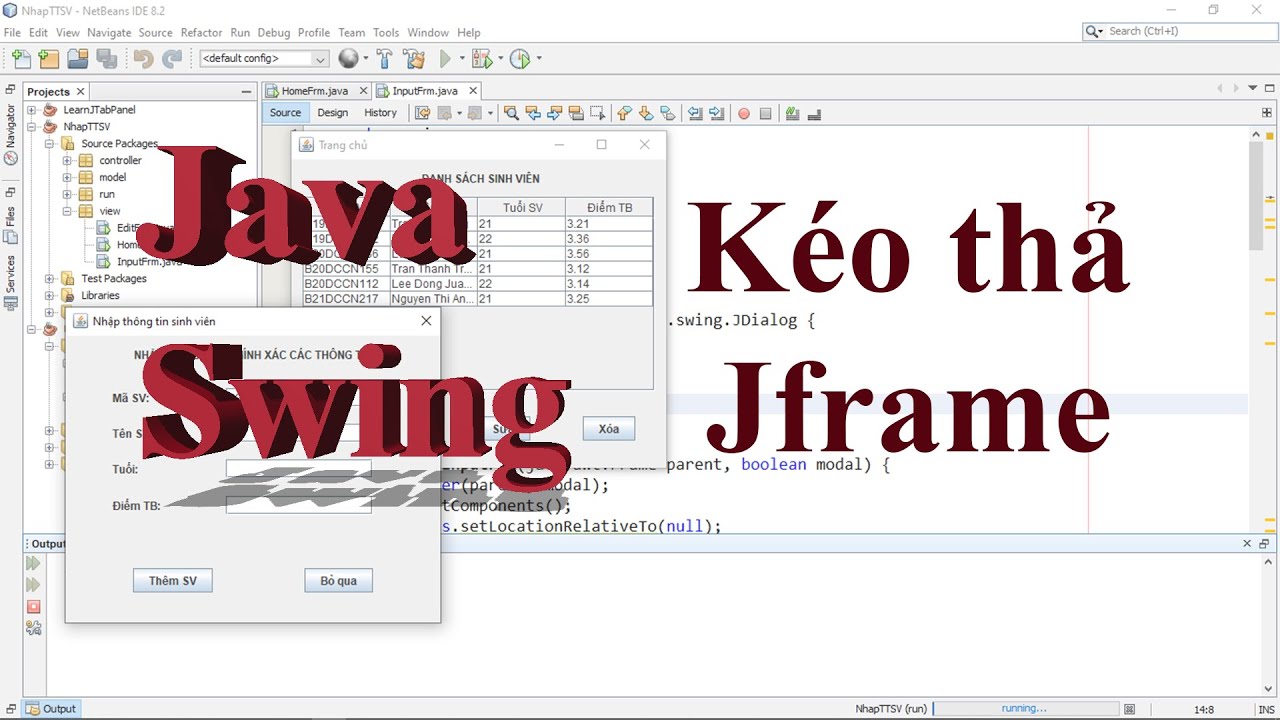
Task: Click the Find Next Occurrence icon
Action: (x=554, y=113)
